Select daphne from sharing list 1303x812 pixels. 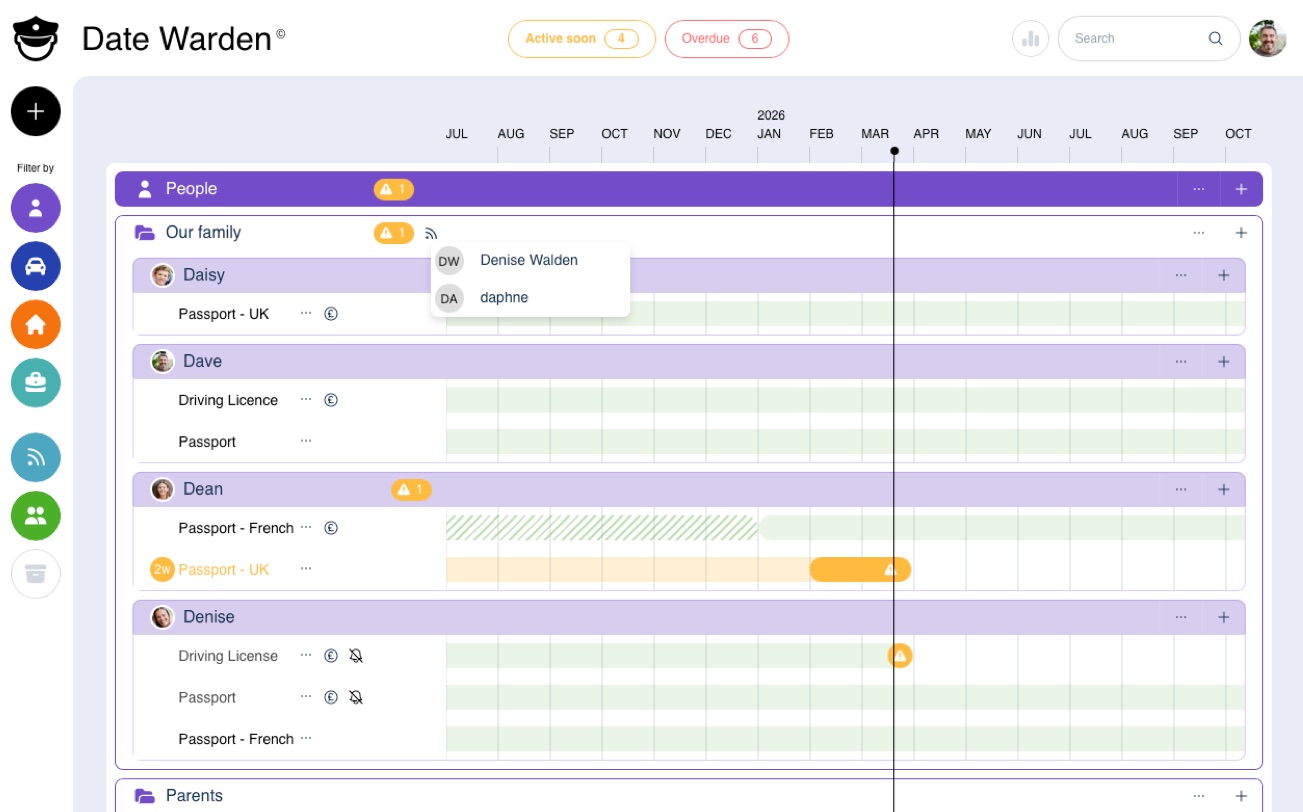(504, 298)
